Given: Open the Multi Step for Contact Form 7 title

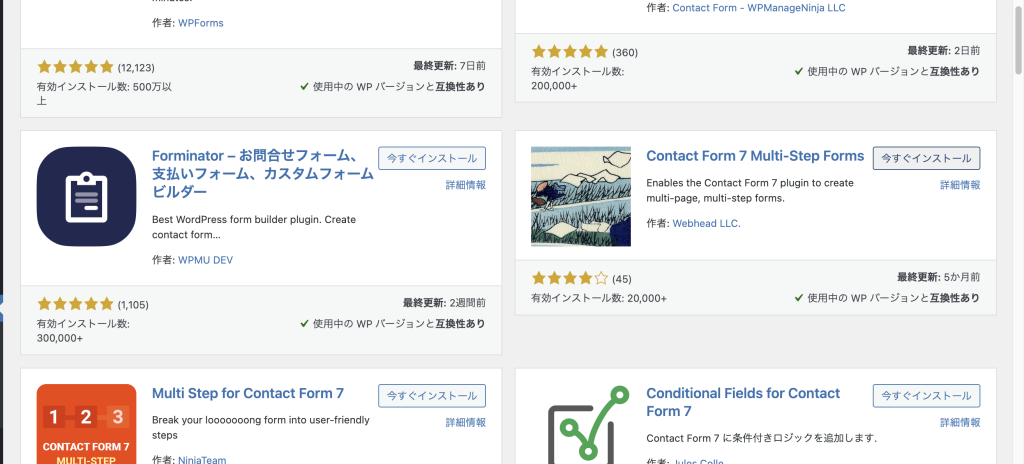Looking at the screenshot, I should point(248,393).
